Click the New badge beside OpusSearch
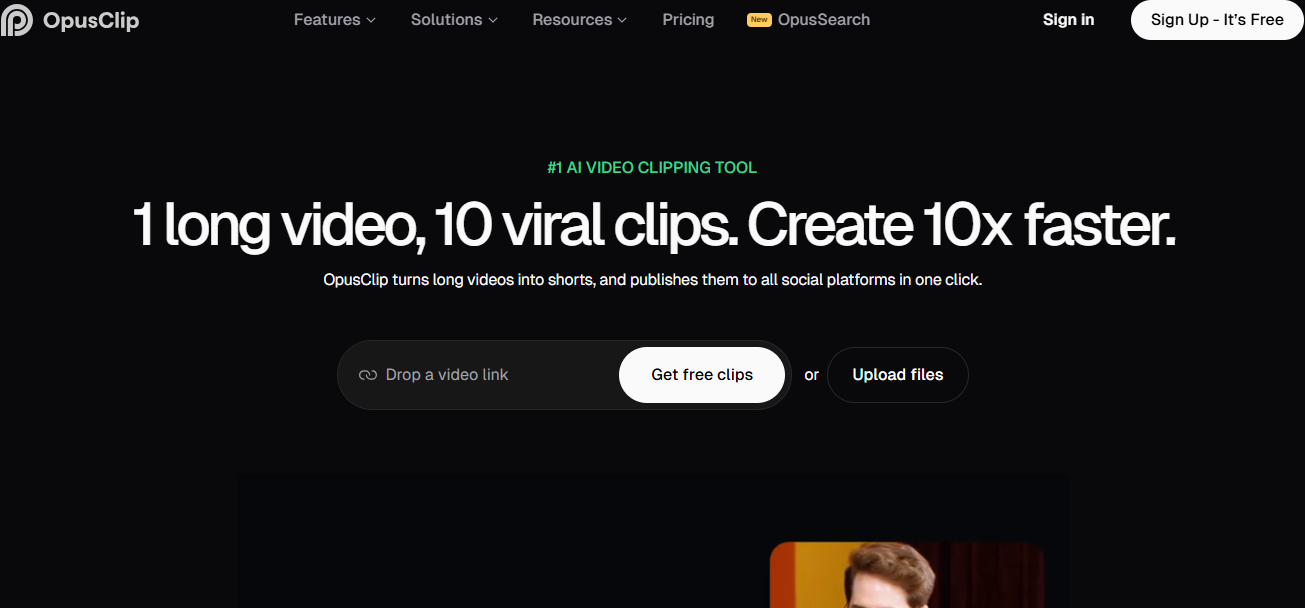The height and width of the screenshot is (608, 1305). coord(759,20)
